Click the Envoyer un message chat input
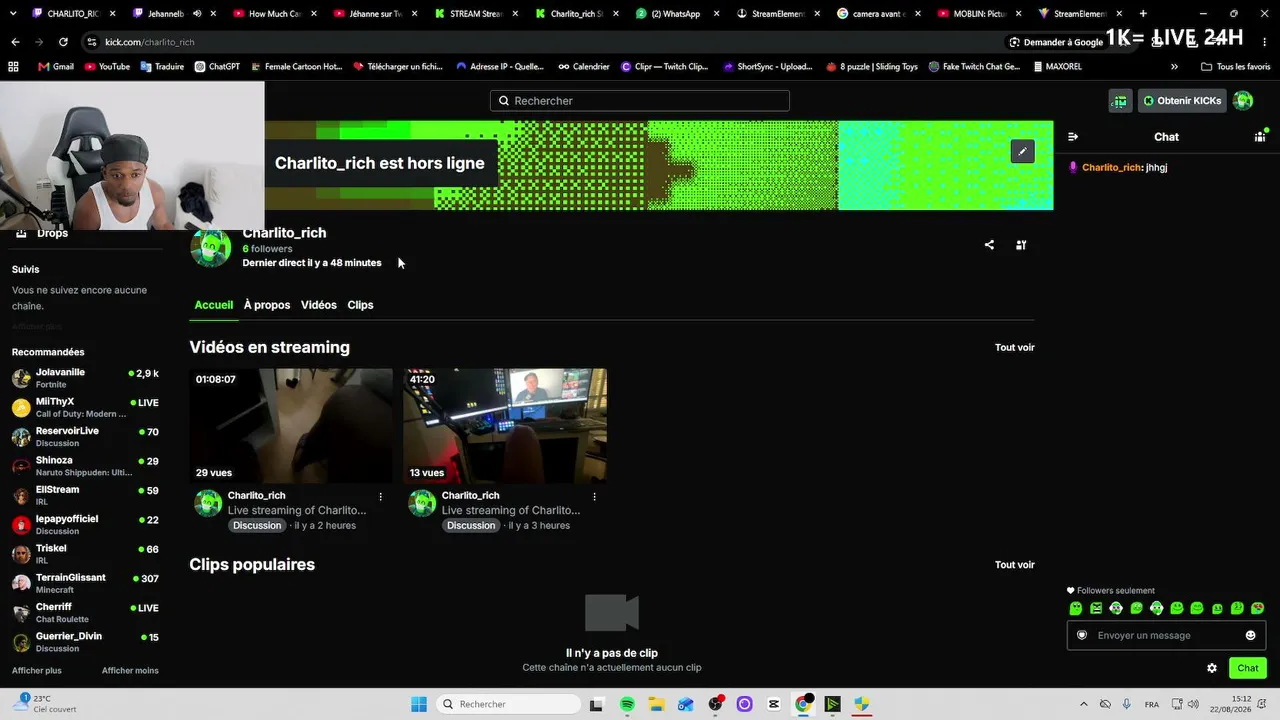The height and width of the screenshot is (720, 1280). pos(1166,635)
